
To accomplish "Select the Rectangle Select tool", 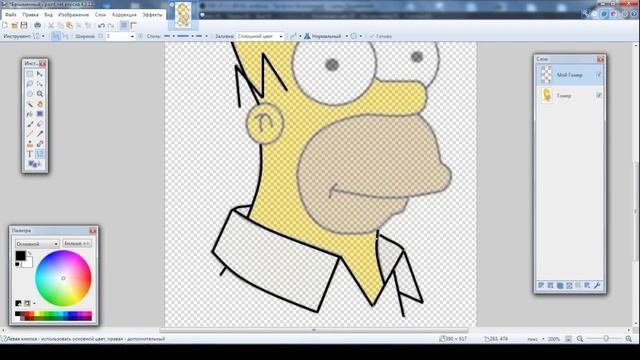I will (30, 74).
